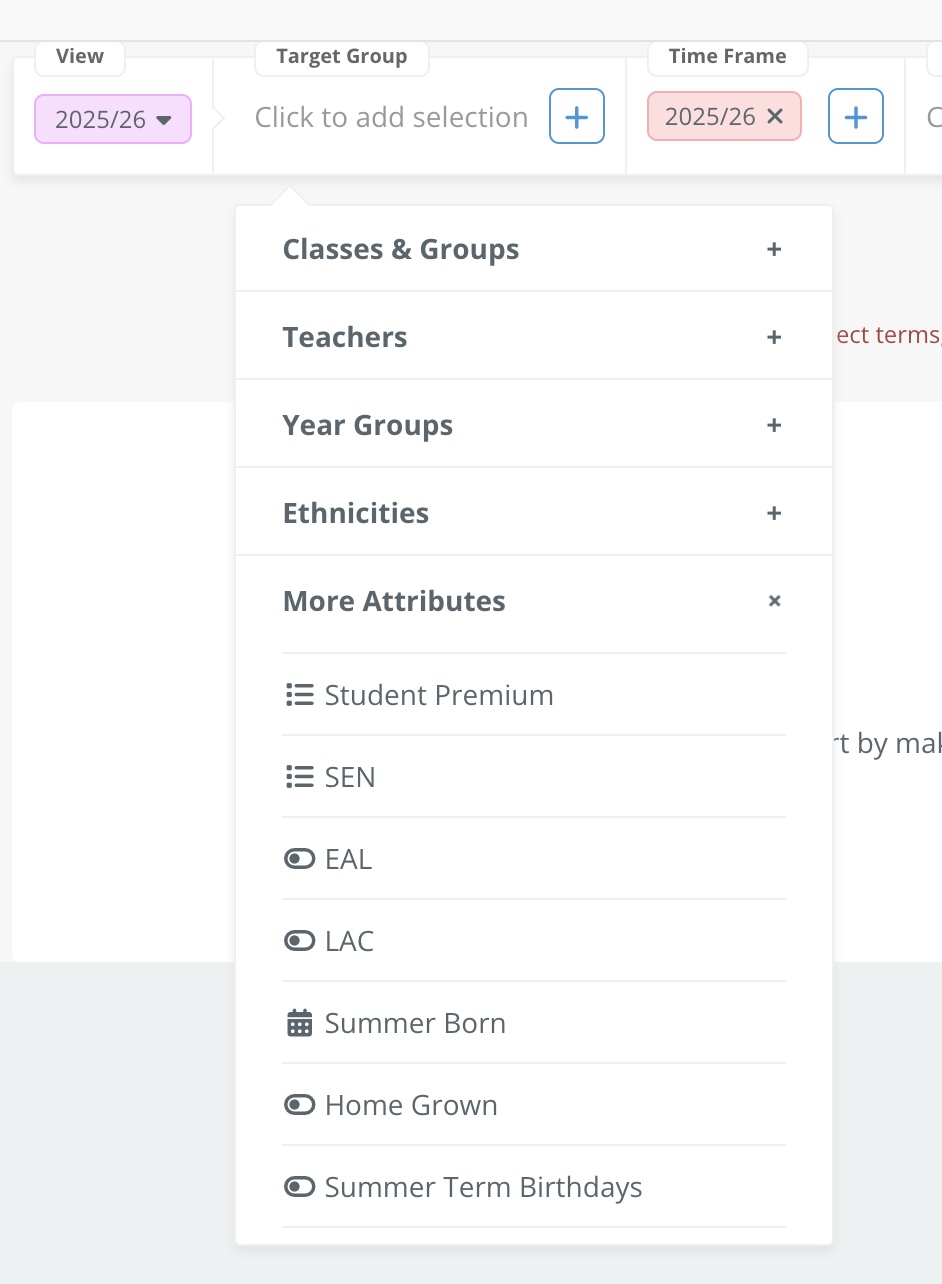This screenshot has height=1284, width=942.
Task: Expand the Ethnicities section
Action: 773,513
